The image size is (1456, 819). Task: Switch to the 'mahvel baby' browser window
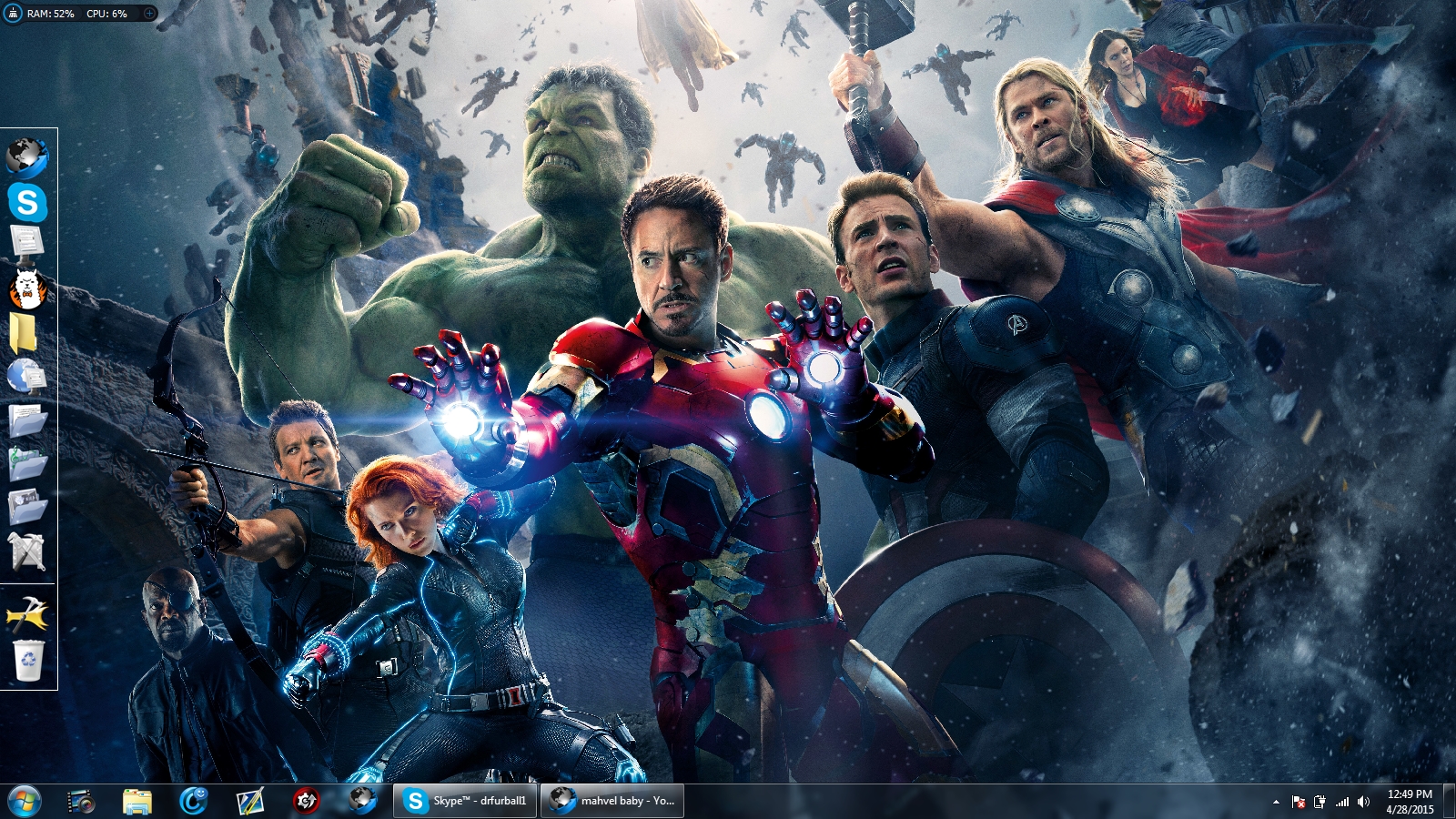(x=612, y=801)
